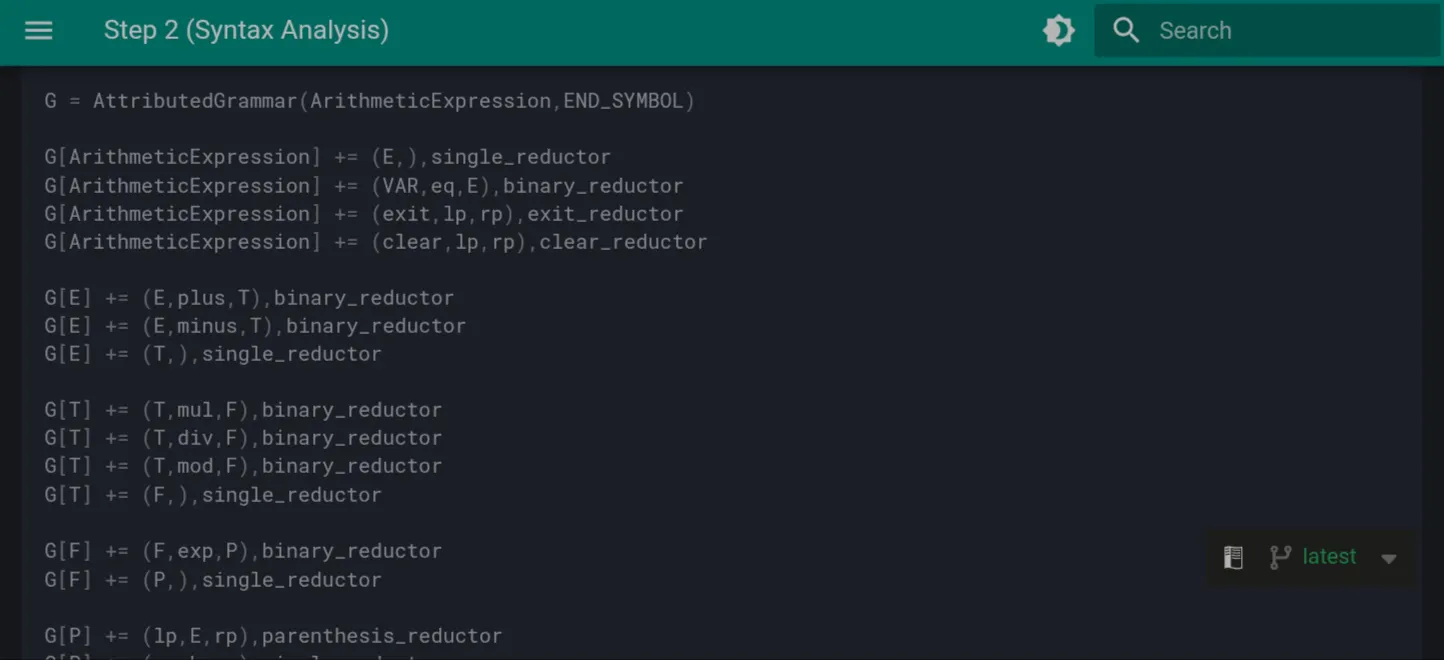Click the (VAR,eq,E) rule line
Image resolution: width=1444 pixels, height=660 pixels.
(364, 186)
